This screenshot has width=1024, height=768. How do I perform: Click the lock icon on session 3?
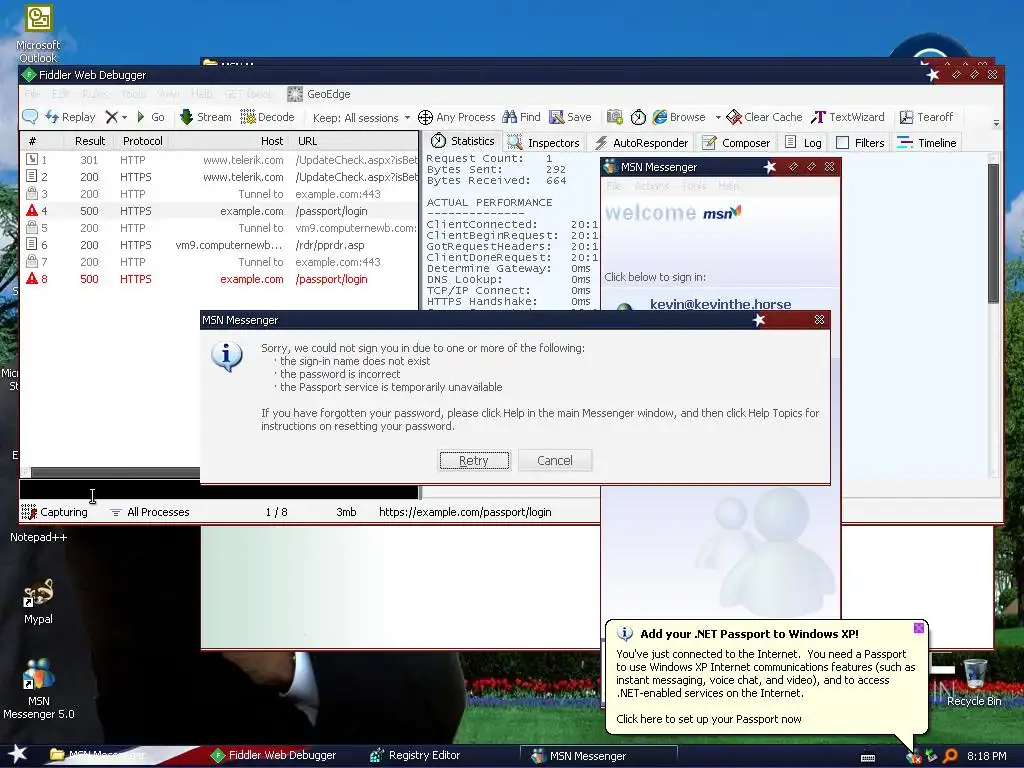coord(31,193)
